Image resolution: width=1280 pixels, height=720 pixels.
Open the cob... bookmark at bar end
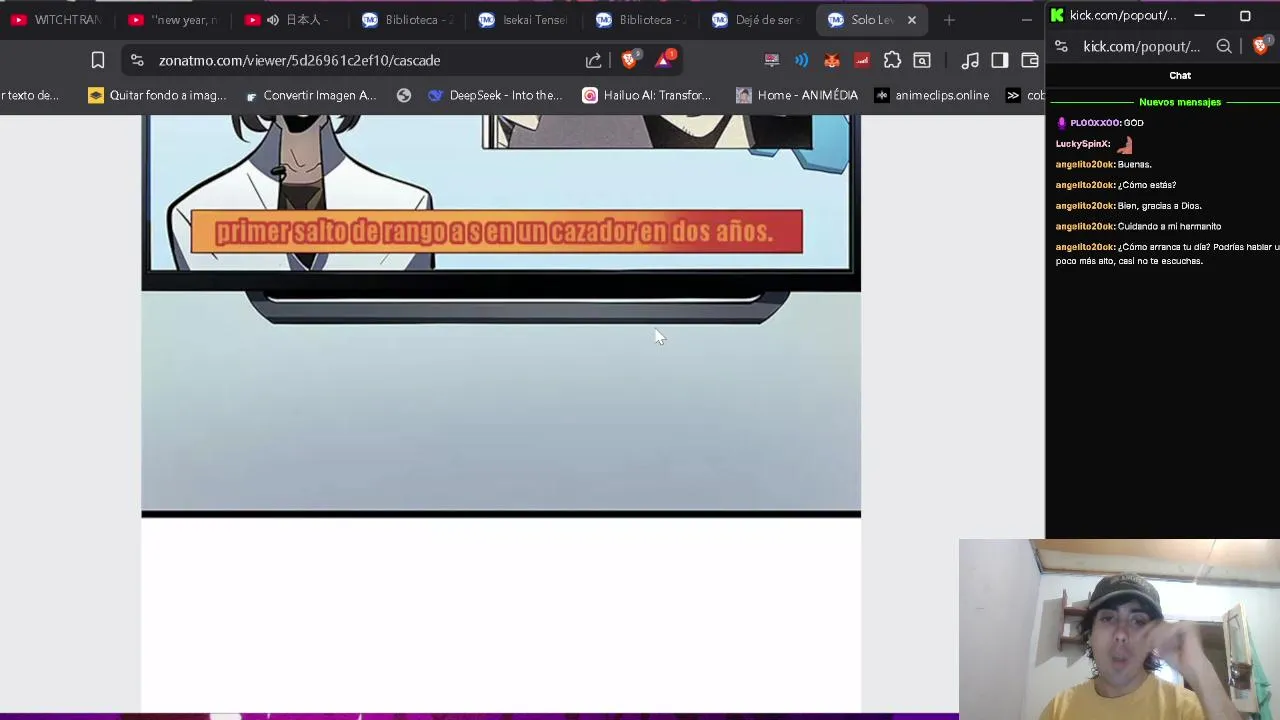[x=1025, y=95]
